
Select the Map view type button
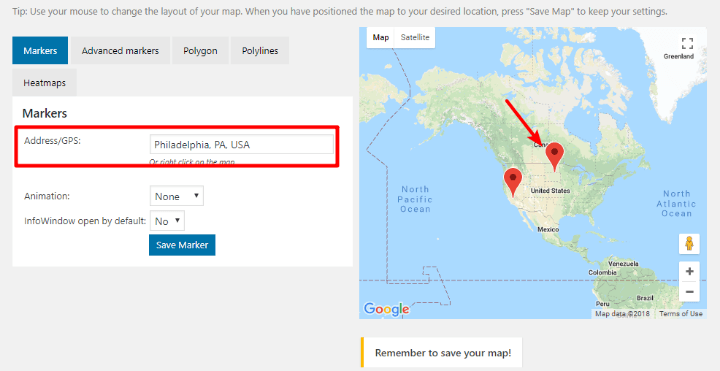[x=381, y=37]
